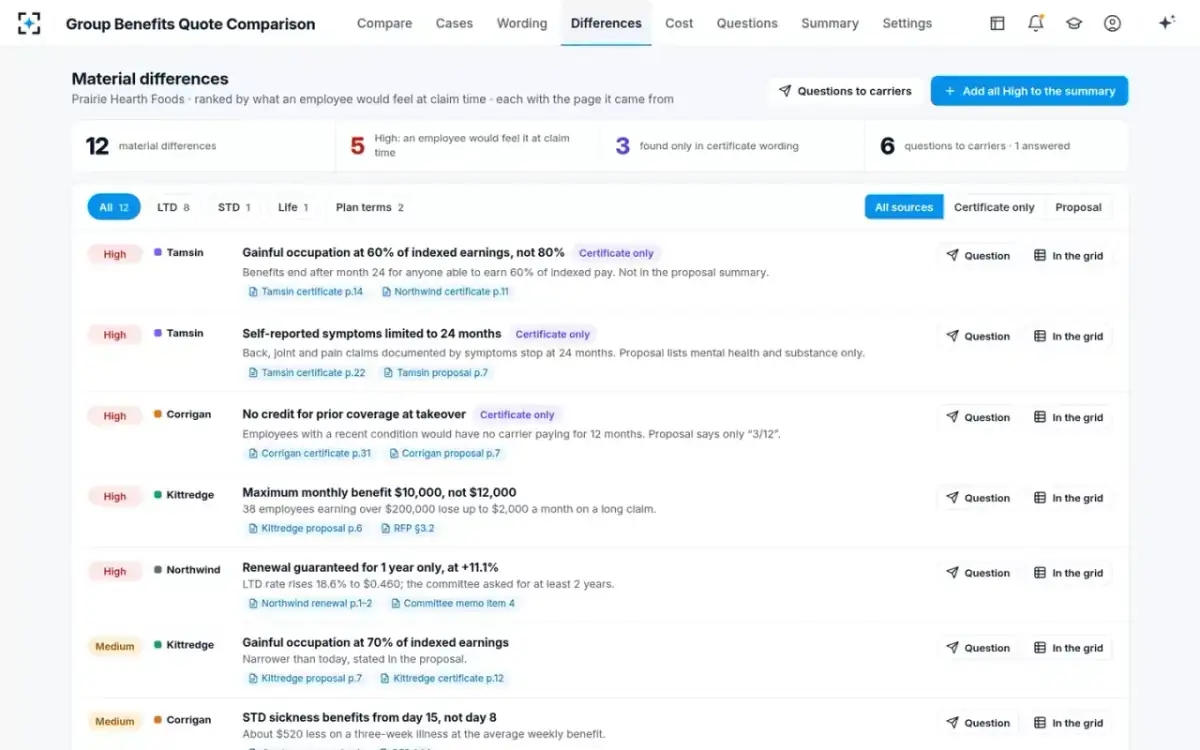Click the app logo icon
1200x750 pixels.
29,23
